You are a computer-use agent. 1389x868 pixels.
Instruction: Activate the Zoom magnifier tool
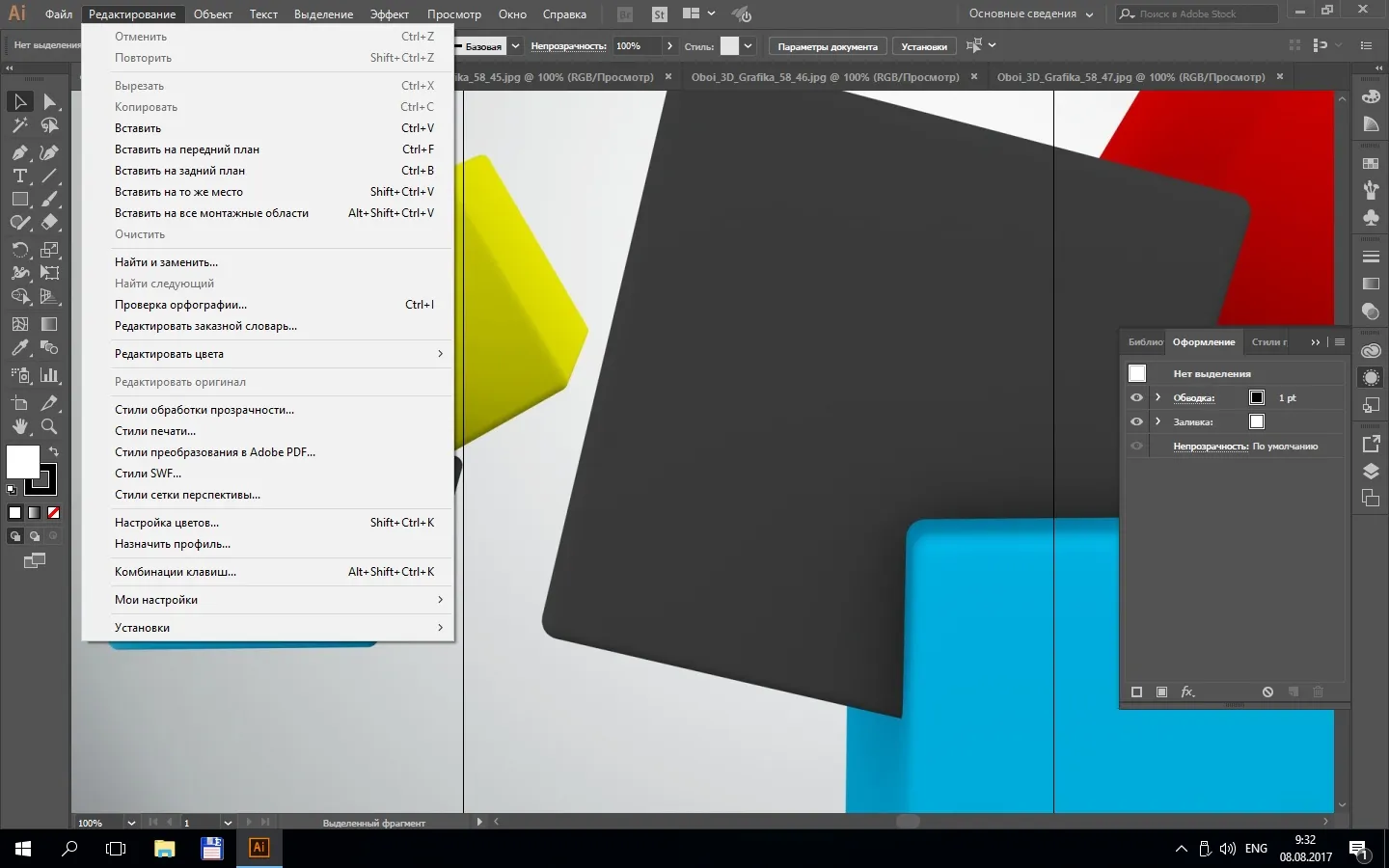tap(49, 426)
